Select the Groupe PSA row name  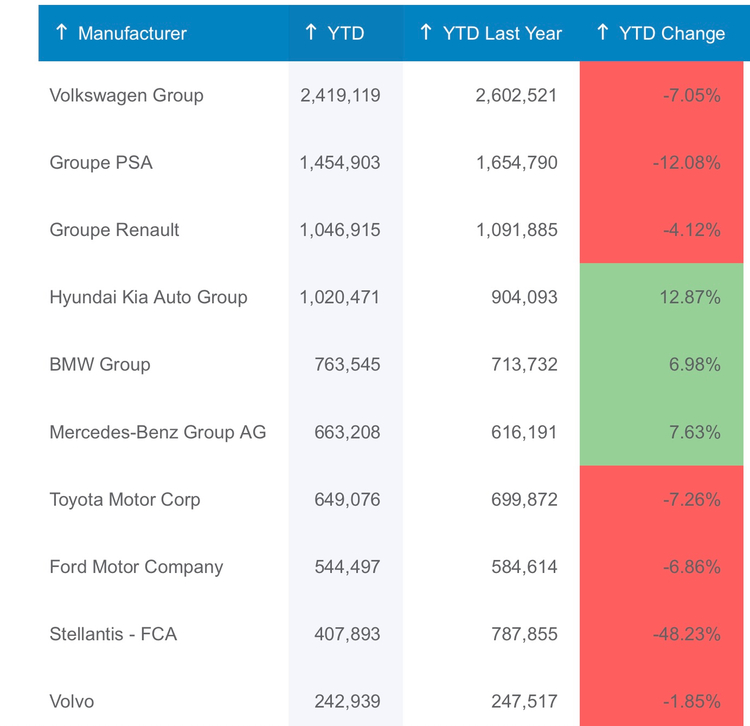click(101, 163)
